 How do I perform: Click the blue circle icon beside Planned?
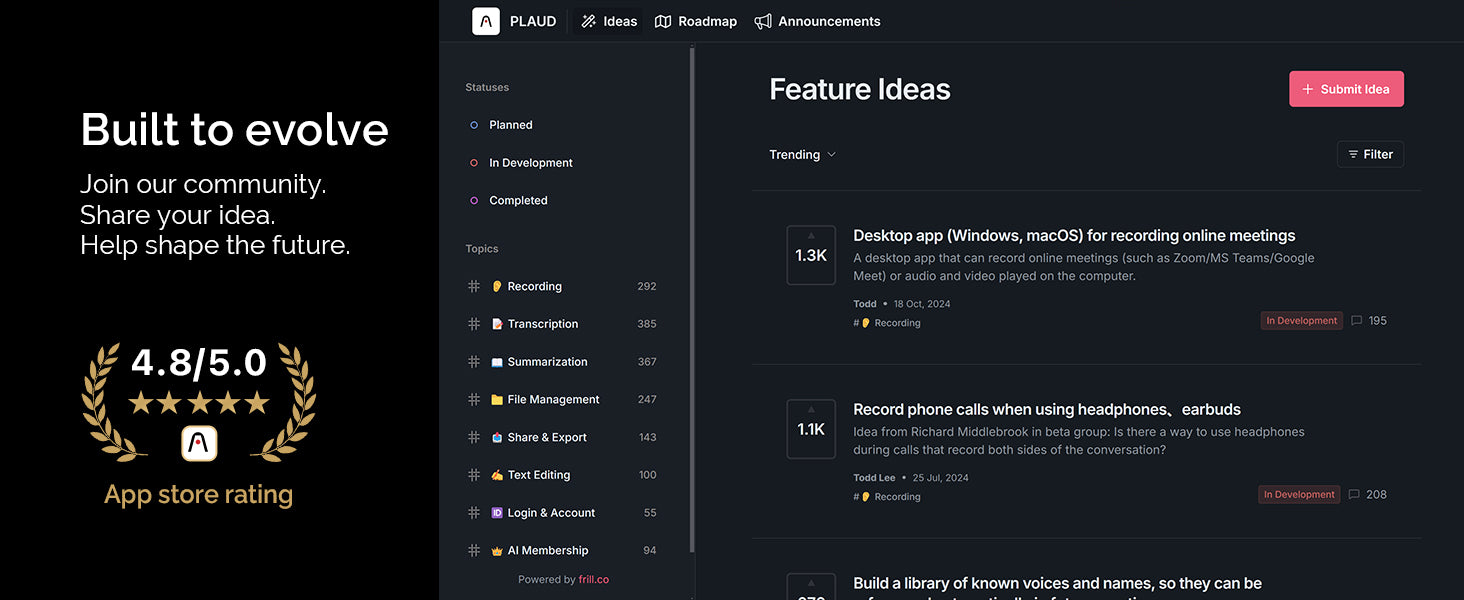point(474,125)
